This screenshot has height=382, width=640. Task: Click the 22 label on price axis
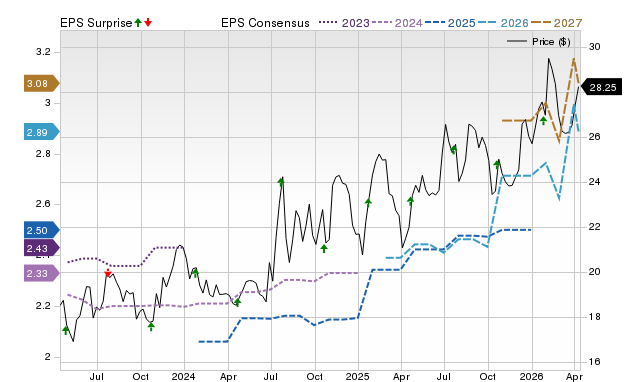point(594,227)
